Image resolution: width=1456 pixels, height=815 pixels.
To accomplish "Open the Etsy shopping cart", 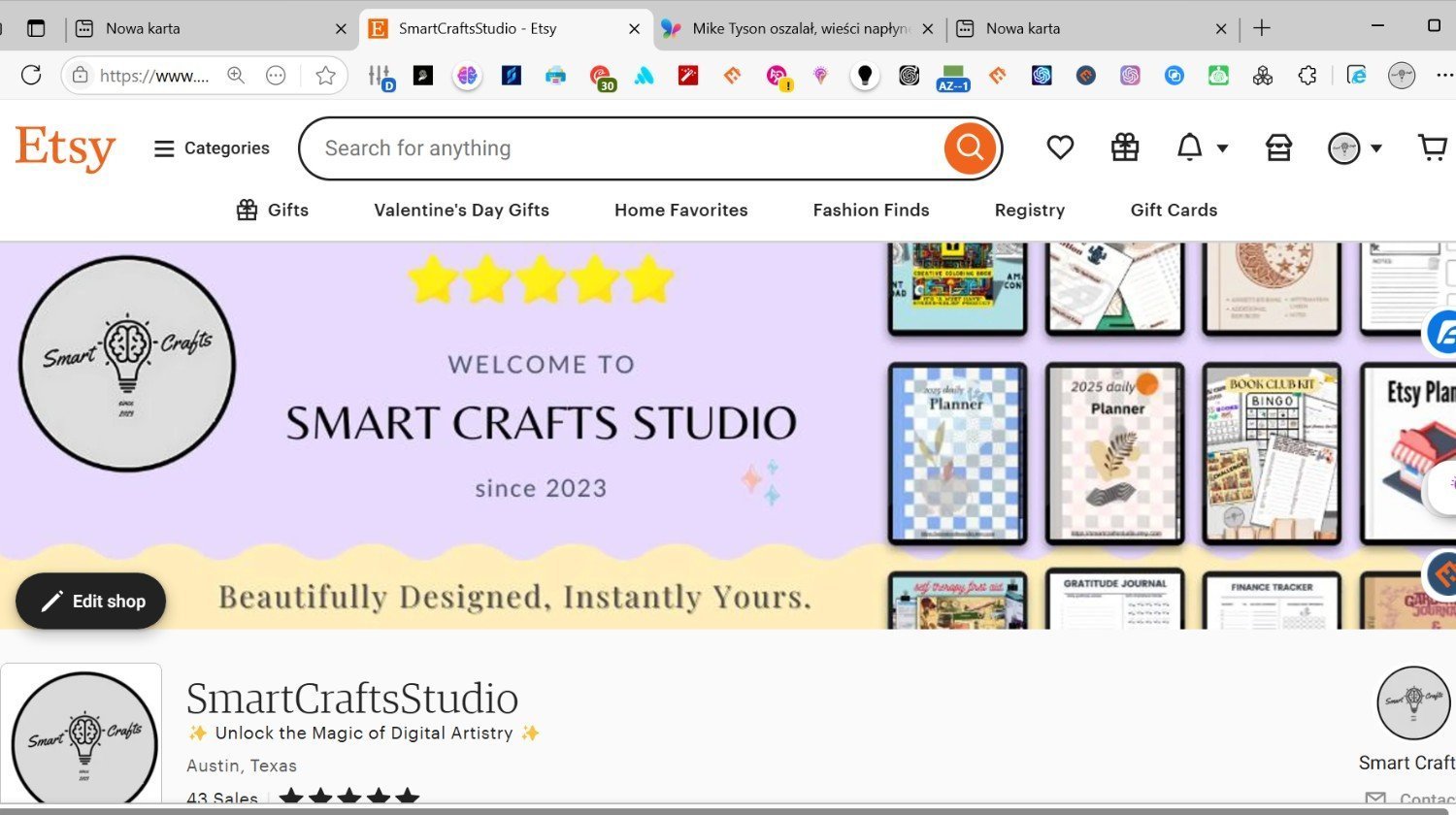I will (1433, 147).
